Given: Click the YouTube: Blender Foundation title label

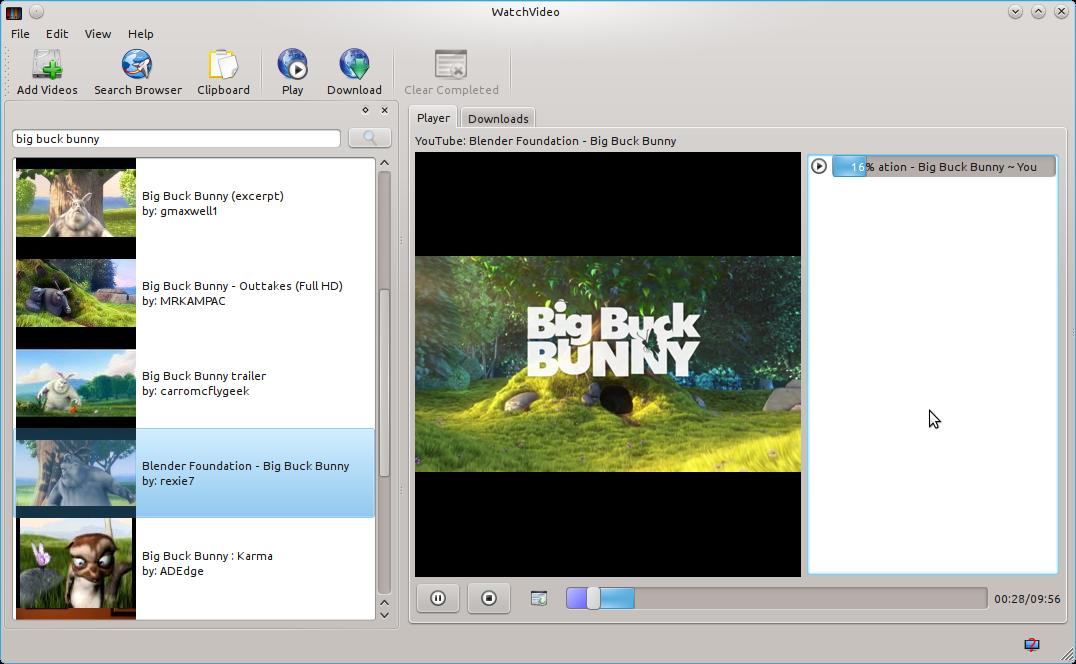Looking at the screenshot, I should pos(546,141).
